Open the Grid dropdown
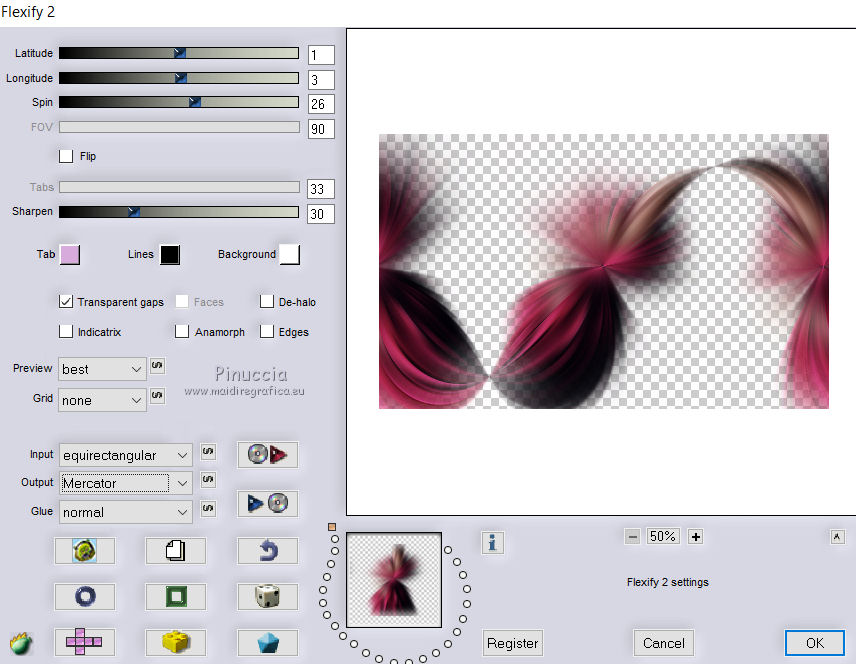856x664 pixels. (102, 400)
